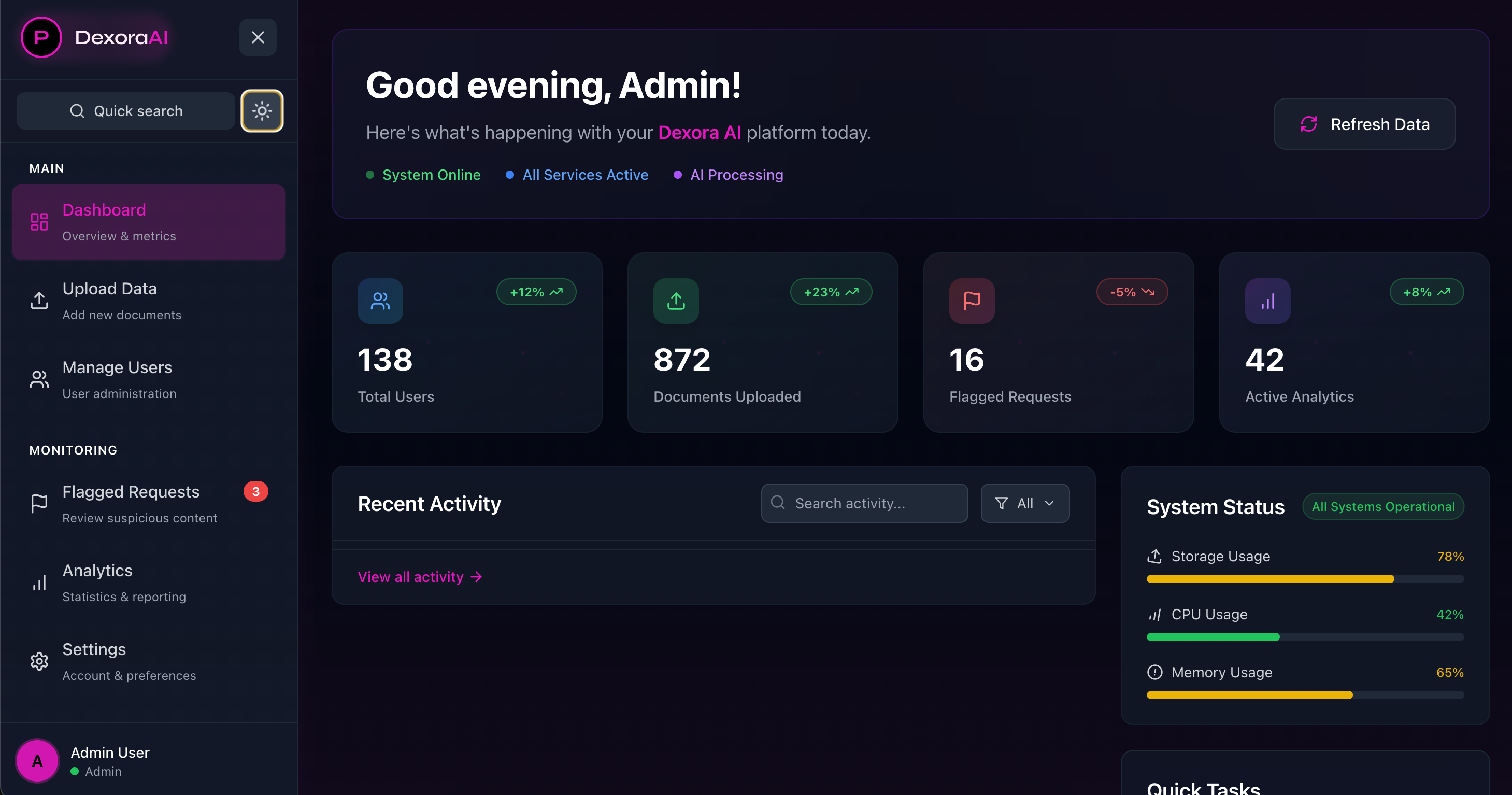Toggle the light/dark theme sun button
1512x795 pixels.
pos(262,111)
